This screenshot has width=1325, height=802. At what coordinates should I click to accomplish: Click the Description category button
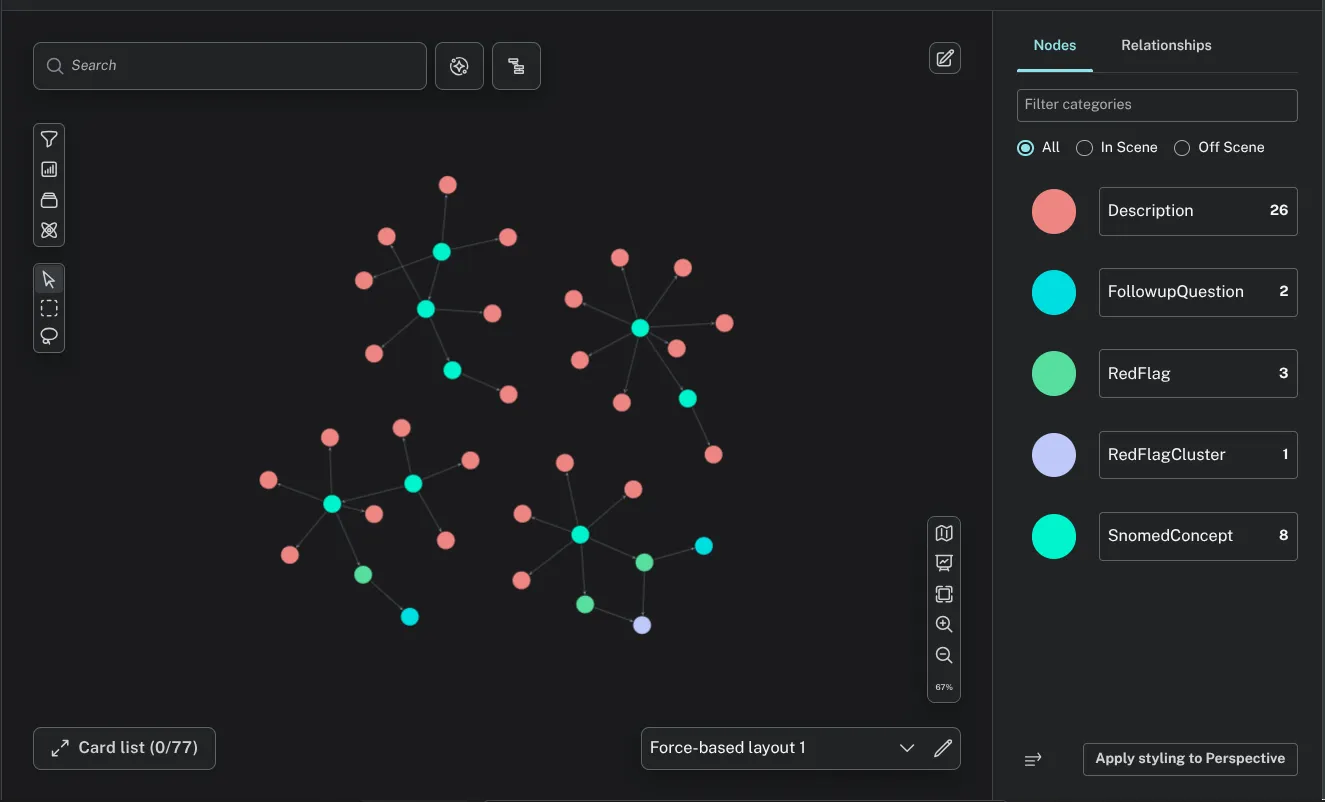click(x=1198, y=211)
